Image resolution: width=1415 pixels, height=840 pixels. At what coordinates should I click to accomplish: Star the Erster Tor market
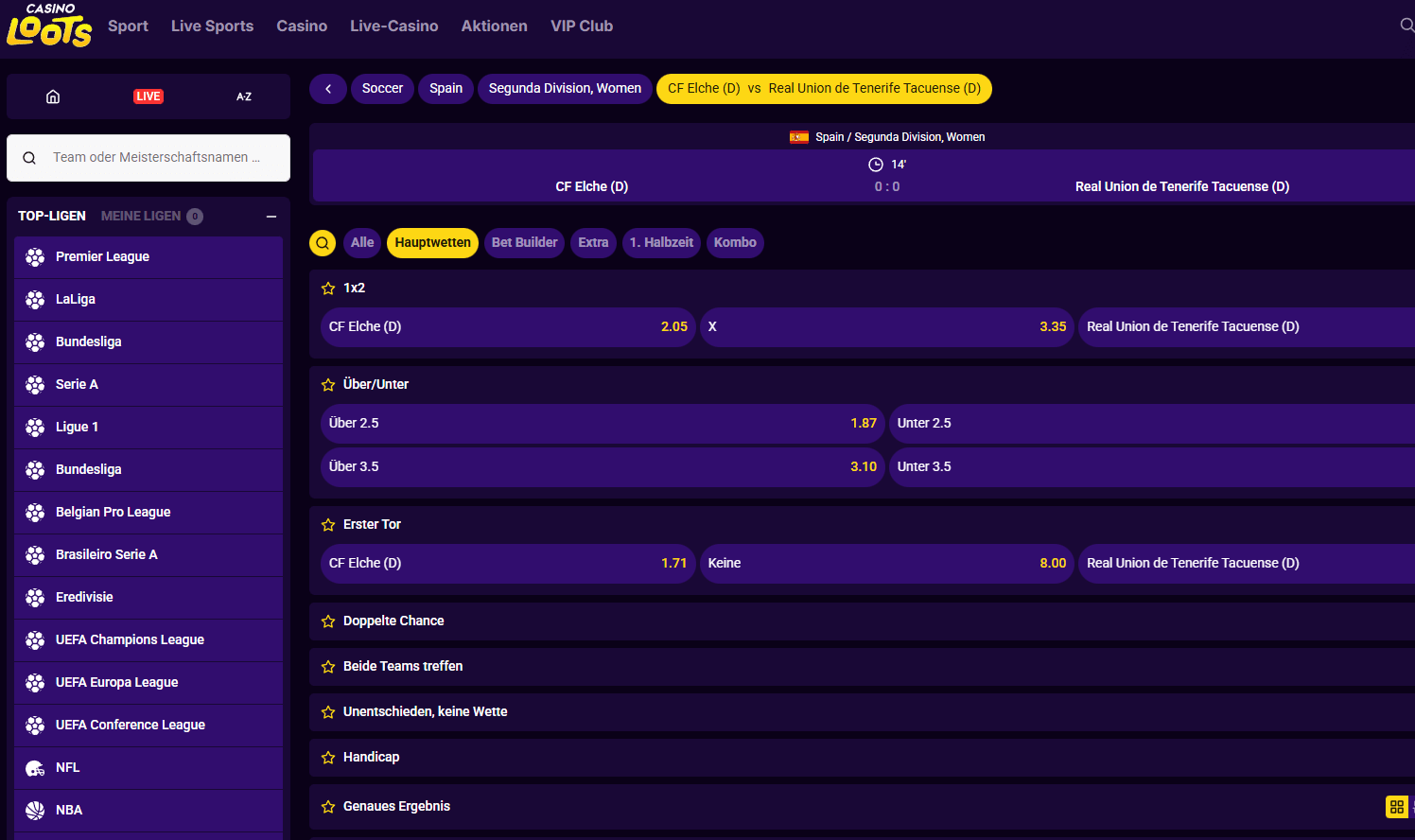pyautogui.click(x=328, y=523)
